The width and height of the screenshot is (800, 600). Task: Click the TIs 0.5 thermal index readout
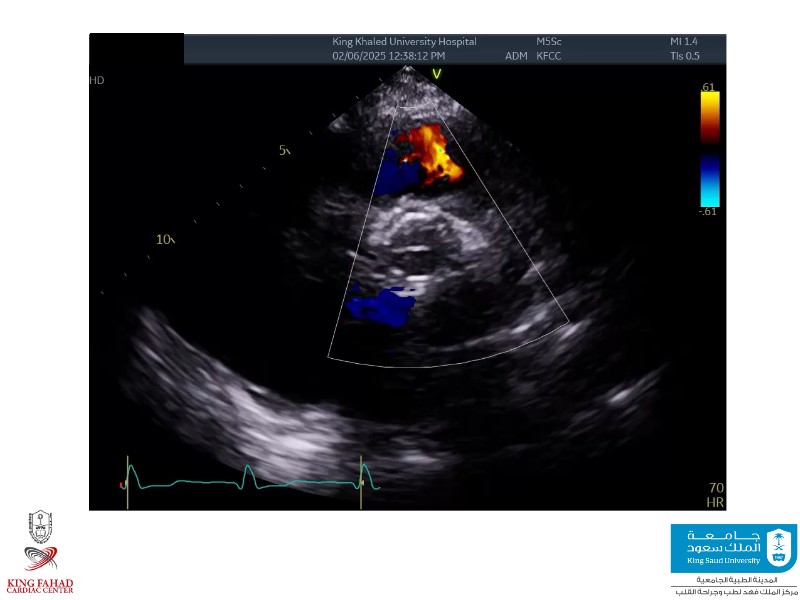(x=684, y=57)
